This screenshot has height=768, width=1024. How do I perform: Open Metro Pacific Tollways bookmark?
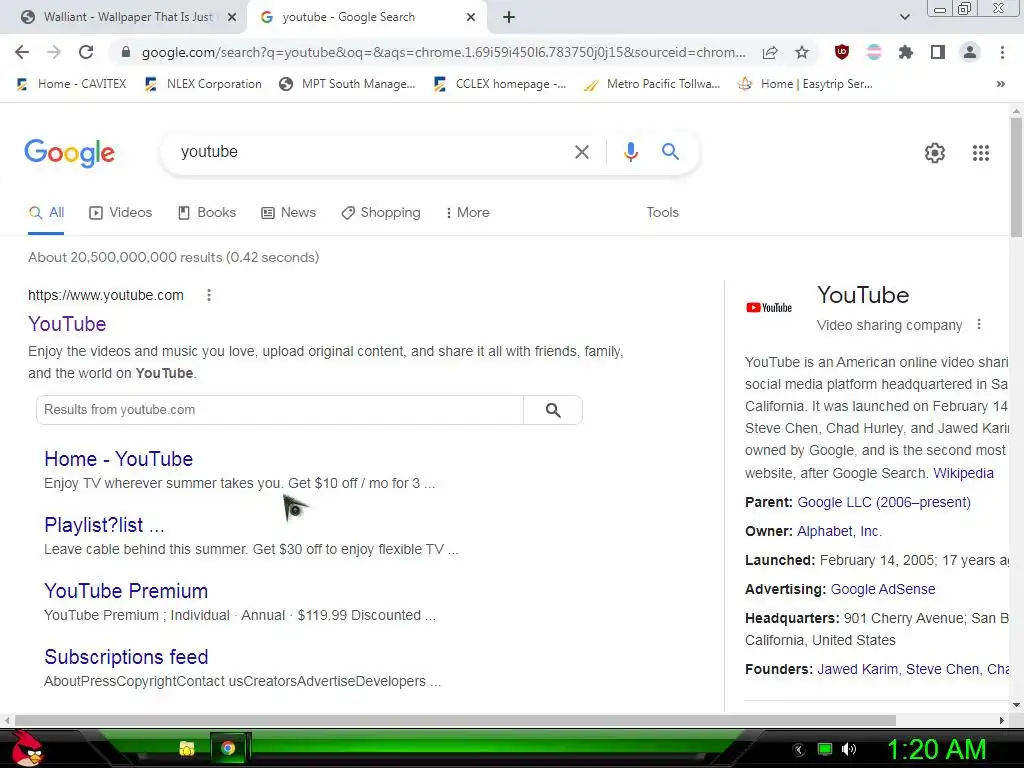tap(652, 84)
